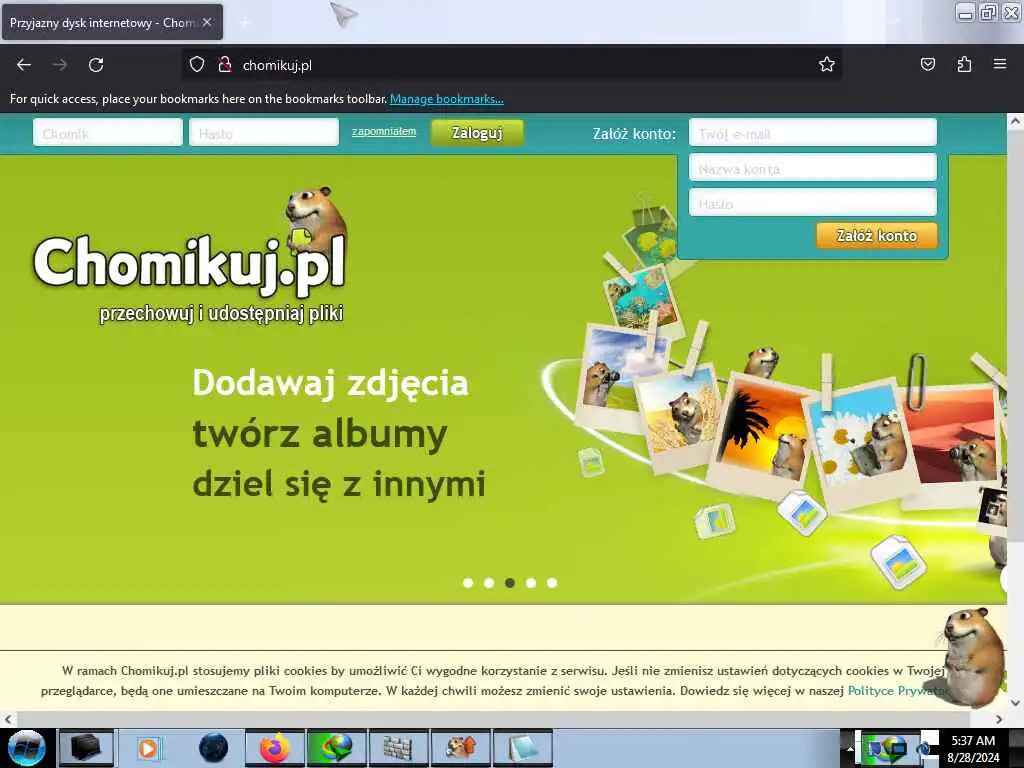
Task: Open the notepad taskbar icon
Action: [x=522, y=748]
